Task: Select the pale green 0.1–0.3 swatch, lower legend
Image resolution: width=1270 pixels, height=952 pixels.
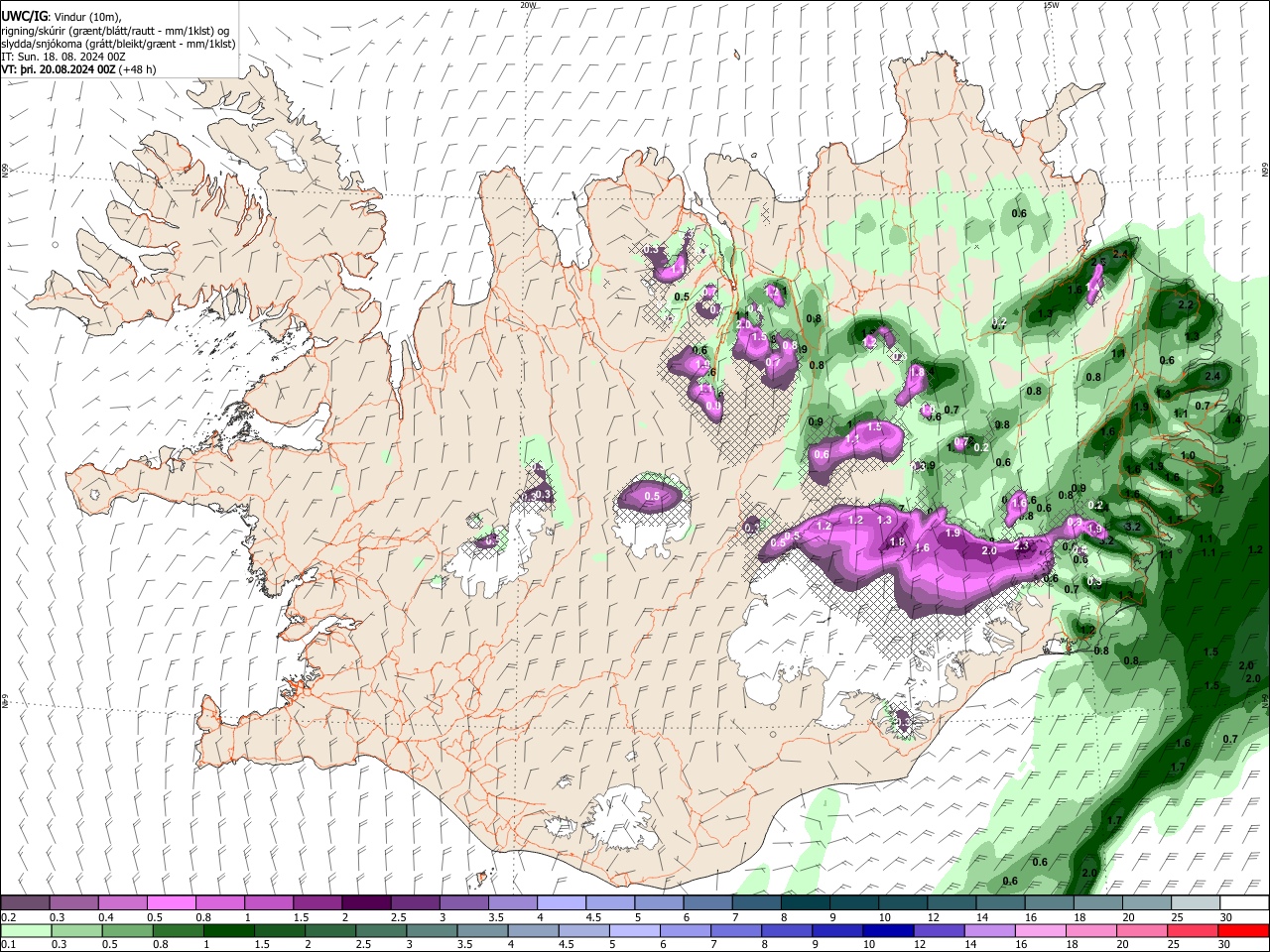Action: click(25, 930)
